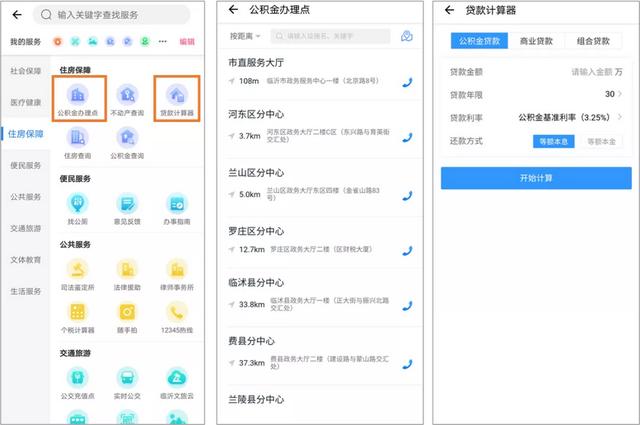Click the 贷款金额 amount input field

(x=590, y=72)
